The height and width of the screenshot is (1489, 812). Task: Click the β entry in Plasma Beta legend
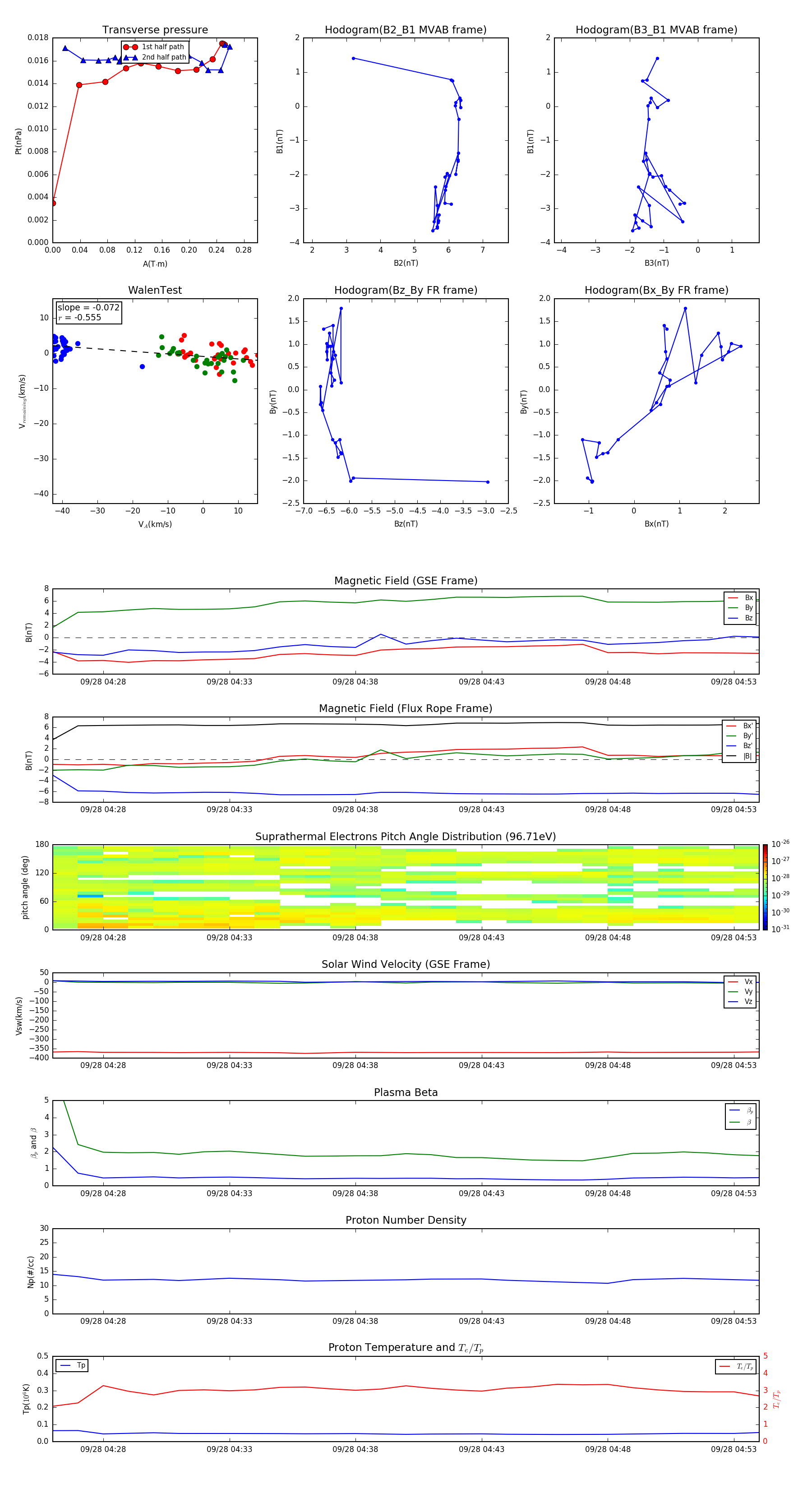741,1122
